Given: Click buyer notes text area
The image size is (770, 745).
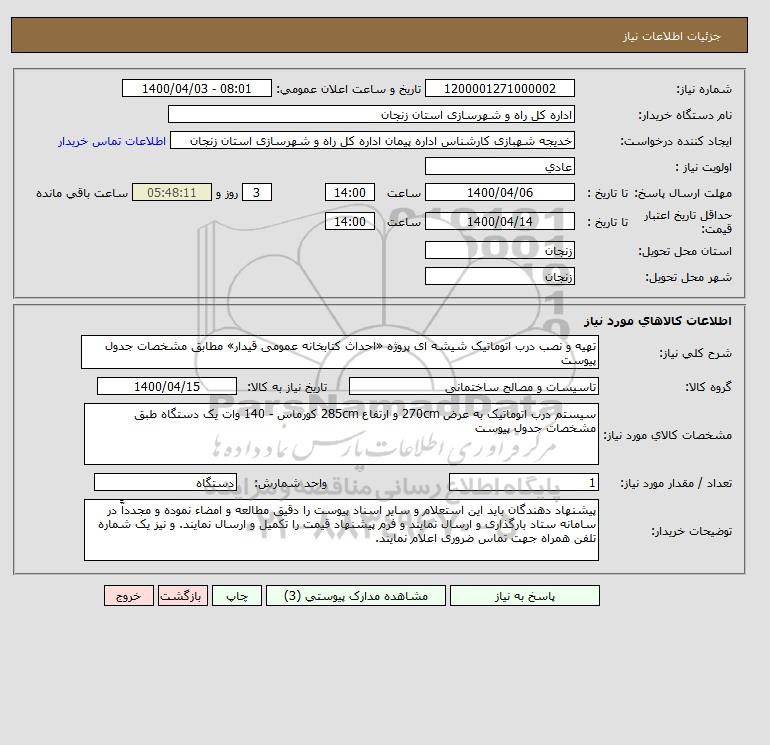Looking at the screenshot, I should (x=341, y=530).
